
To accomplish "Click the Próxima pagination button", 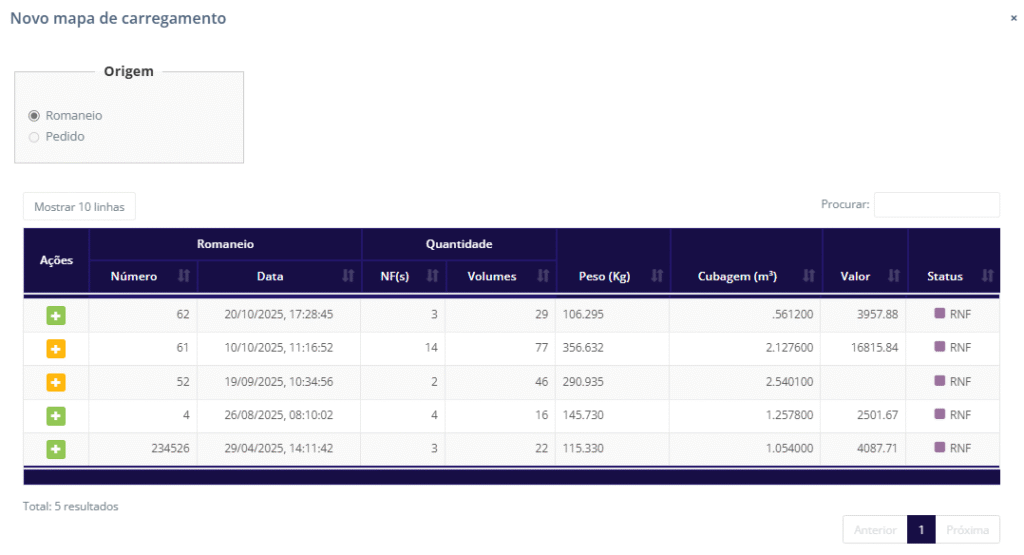I will tap(967, 530).
